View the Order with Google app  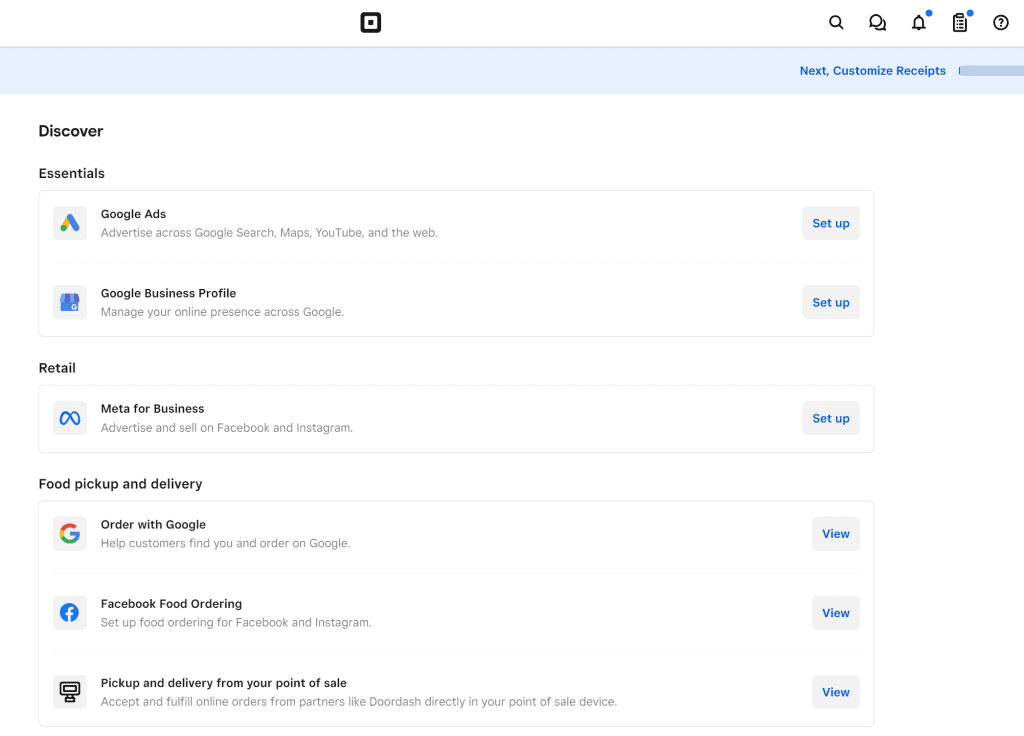(835, 534)
